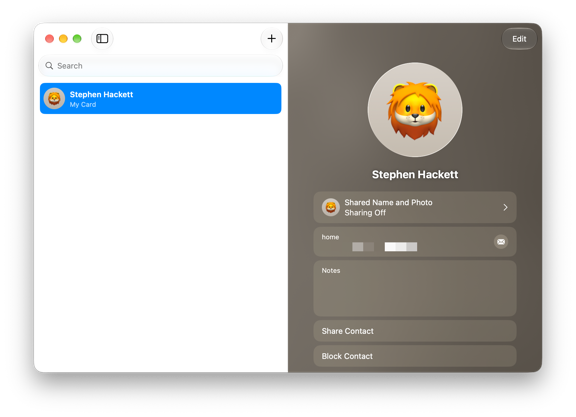Expand Shared Name and Photo chevron
This screenshot has height=417, width=576.
point(505,208)
